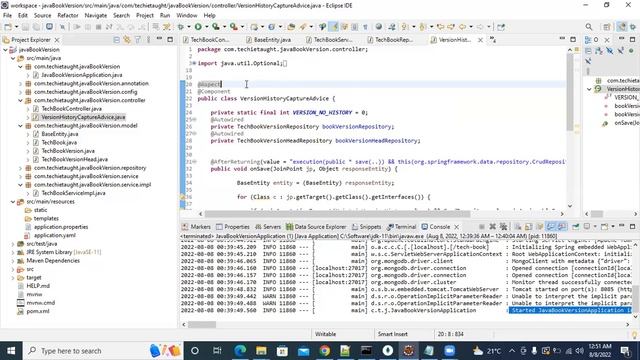This screenshot has height=360, width=640.
Task: Toggle Block Selection mode in toolbar
Action: (x=355, y=27)
